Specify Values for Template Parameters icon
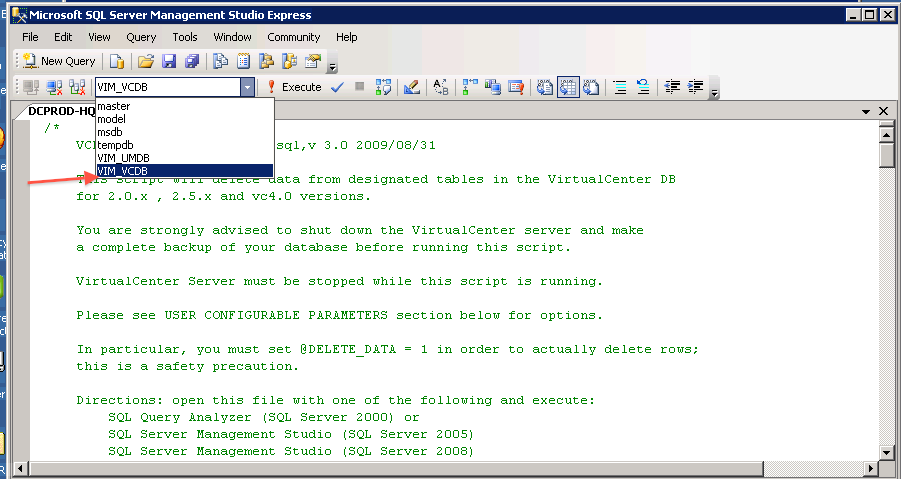The width and height of the screenshot is (901, 479). tap(441, 87)
